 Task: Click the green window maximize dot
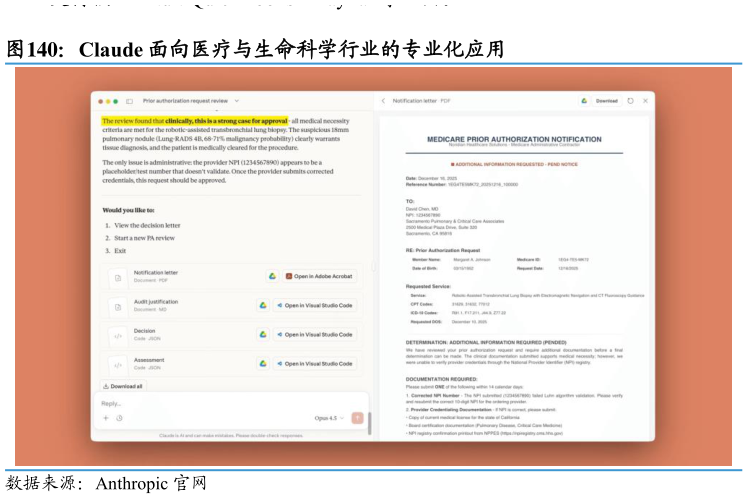click(115, 101)
